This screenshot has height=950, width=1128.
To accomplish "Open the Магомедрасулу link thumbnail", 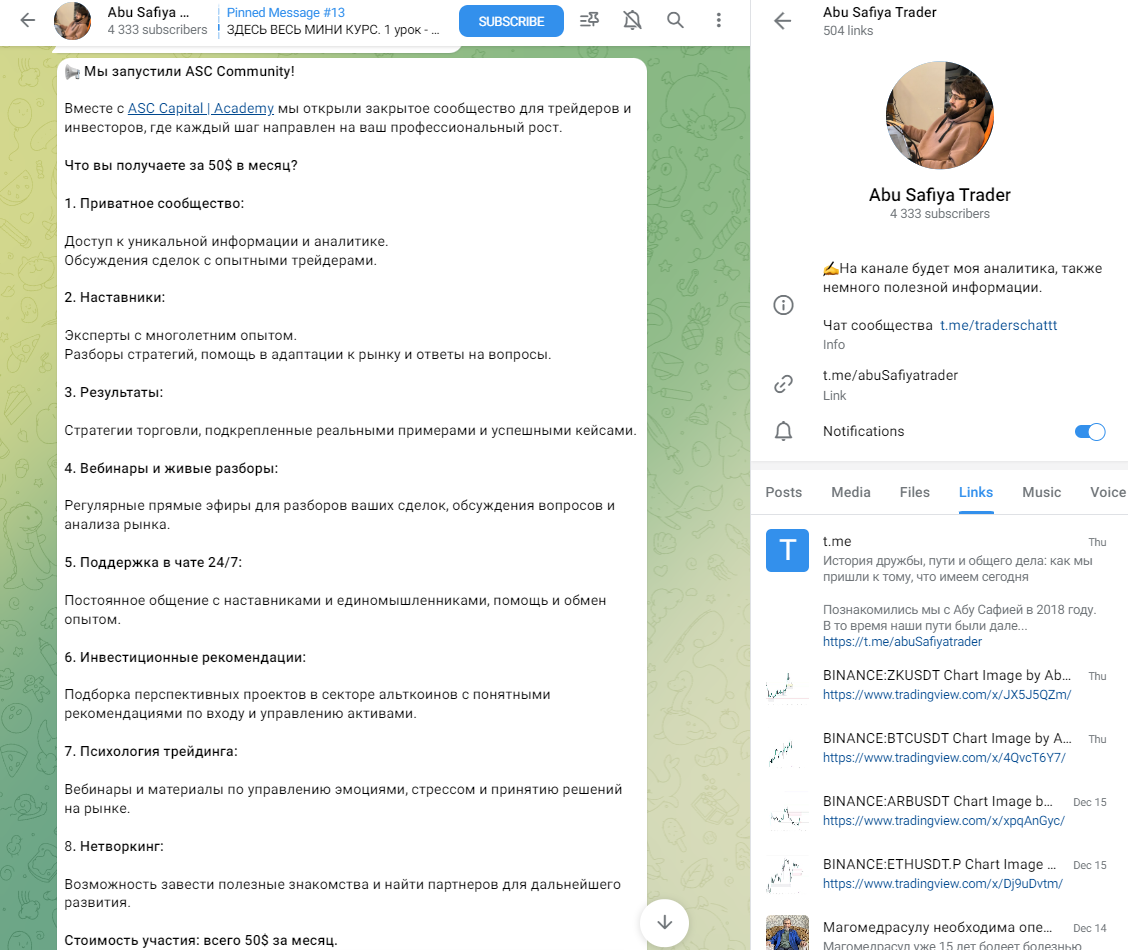I will coord(787,933).
